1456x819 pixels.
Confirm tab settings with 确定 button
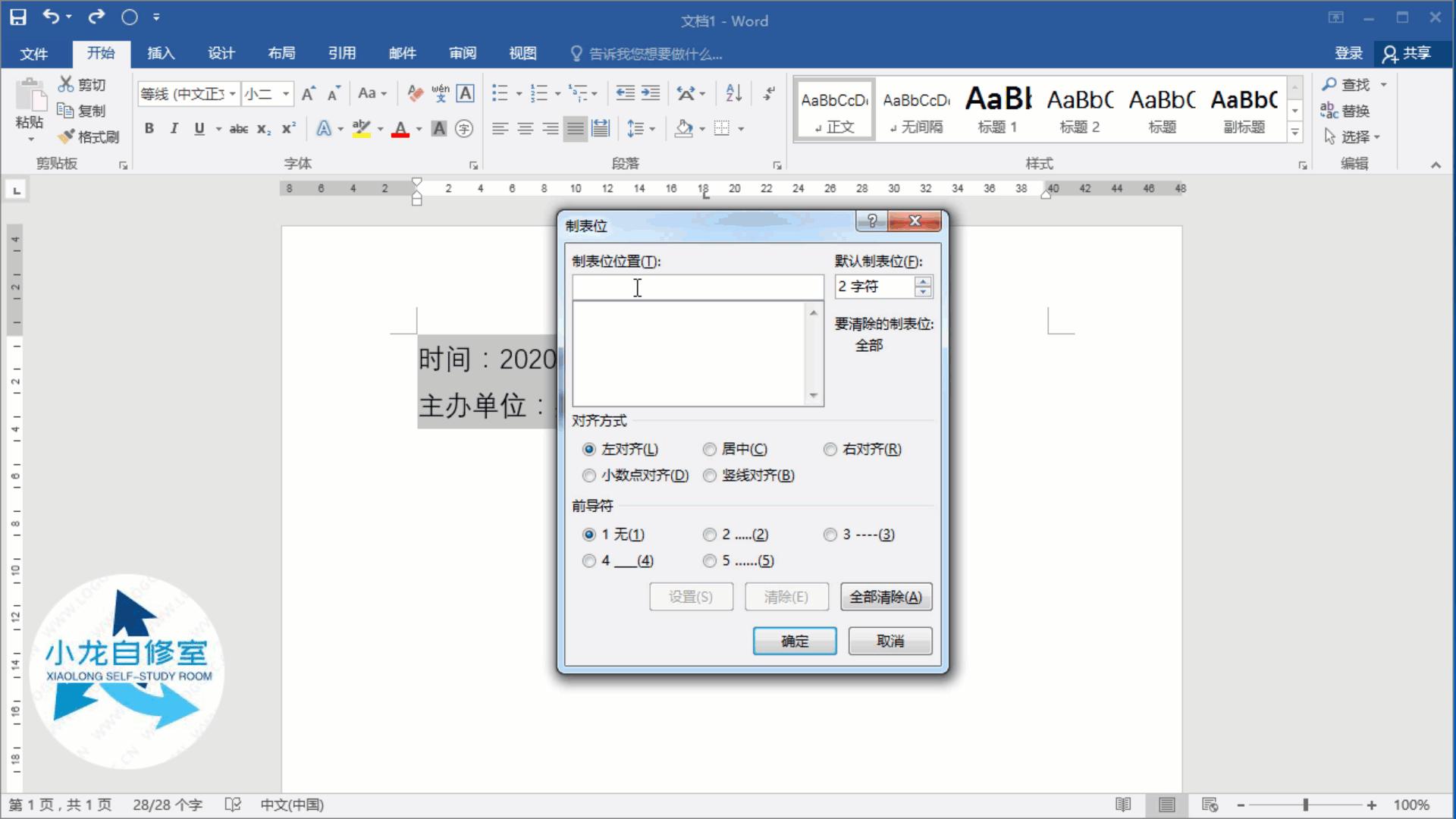click(794, 641)
